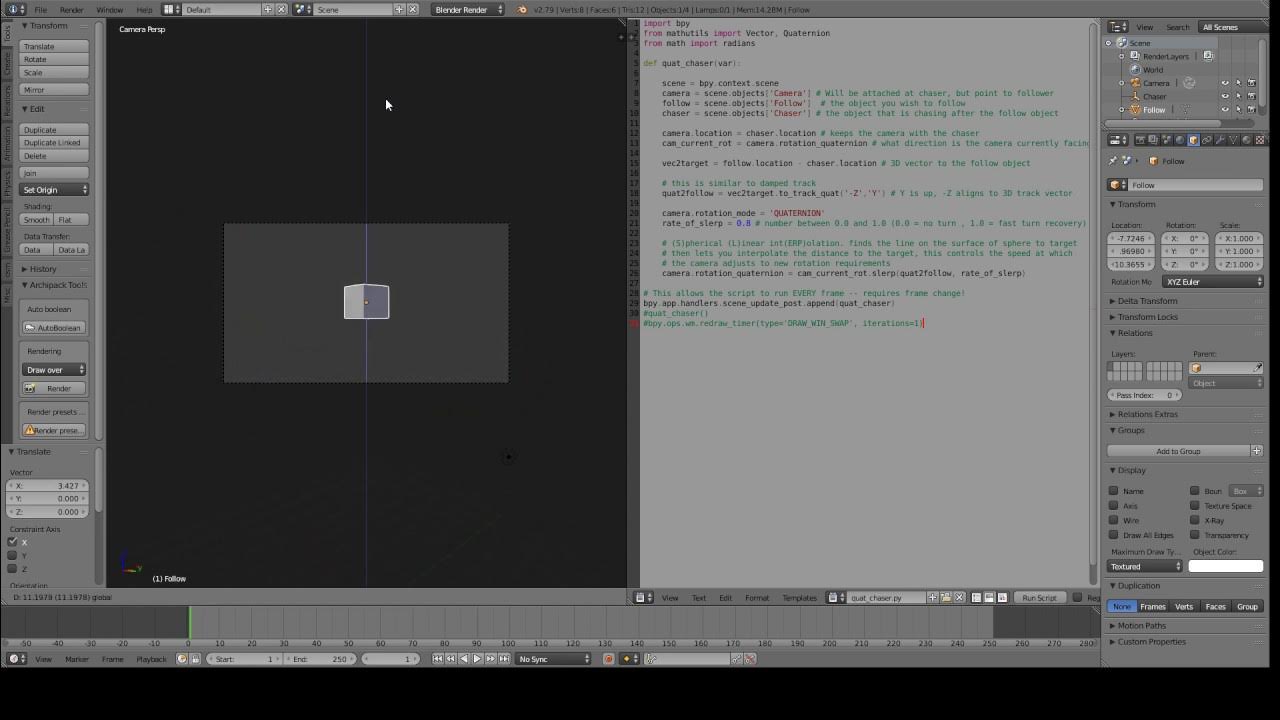This screenshot has height=720, width=1280.
Task: Click the auto-keyframe record button
Action: tap(608, 659)
